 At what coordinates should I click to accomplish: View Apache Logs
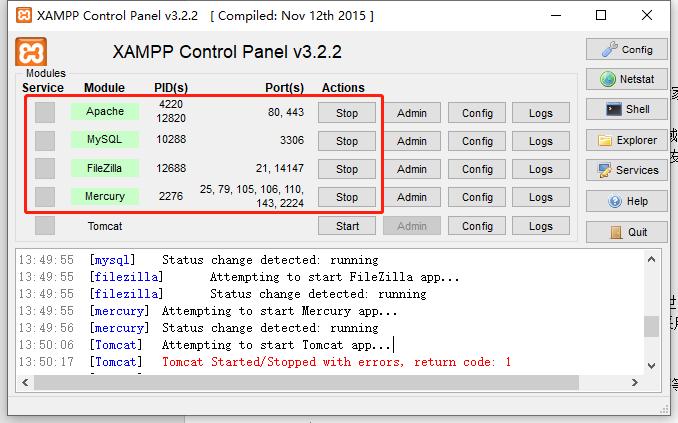pyautogui.click(x=541, y=113)
